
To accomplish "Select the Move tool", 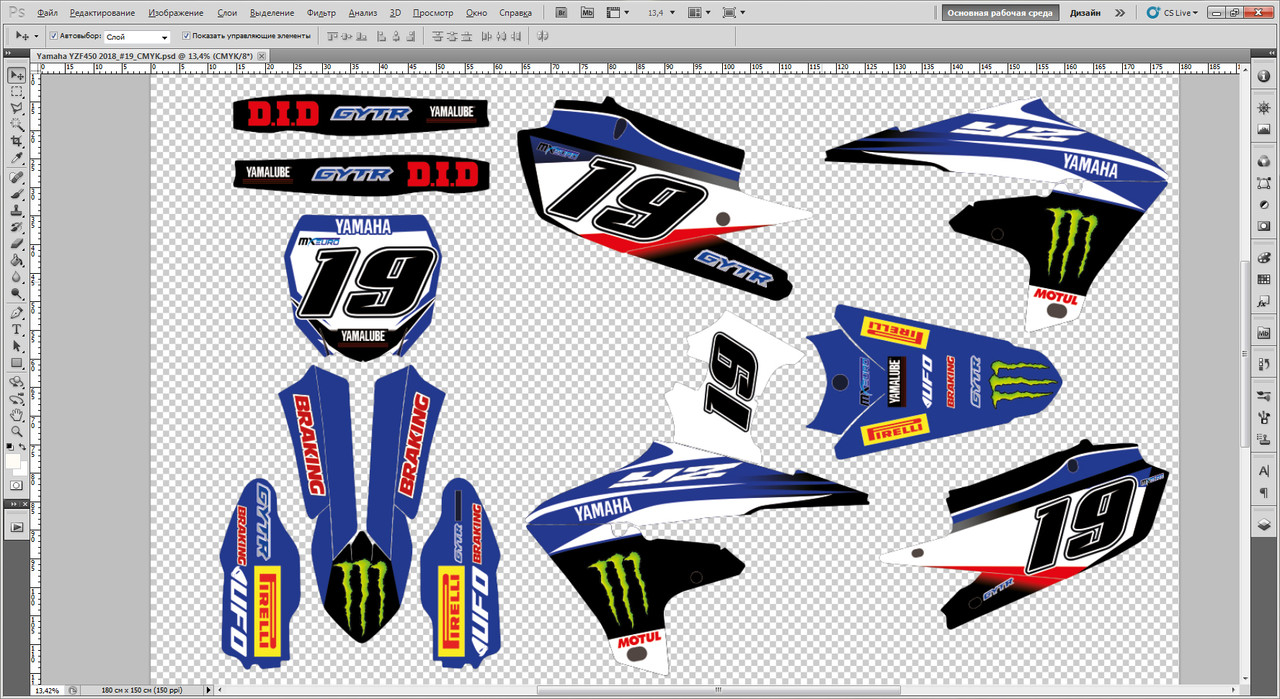I will pyautogui.click(x=17, y=75).
